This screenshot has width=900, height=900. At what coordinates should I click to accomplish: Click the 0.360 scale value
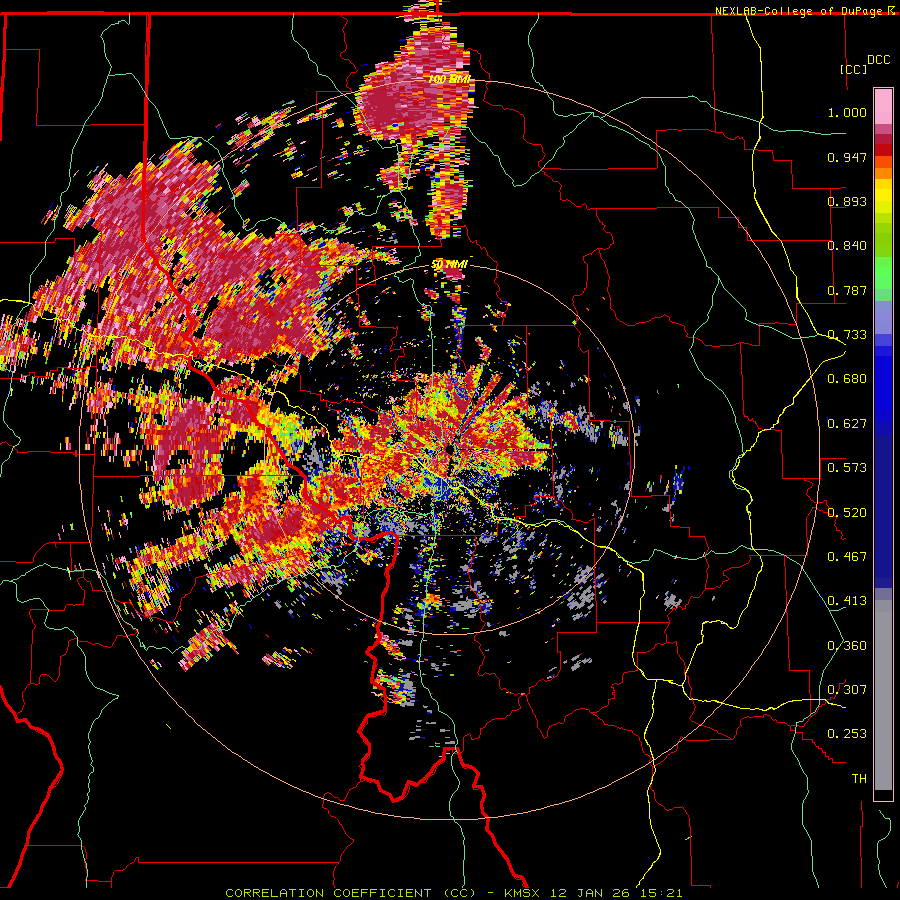point(847,646)
